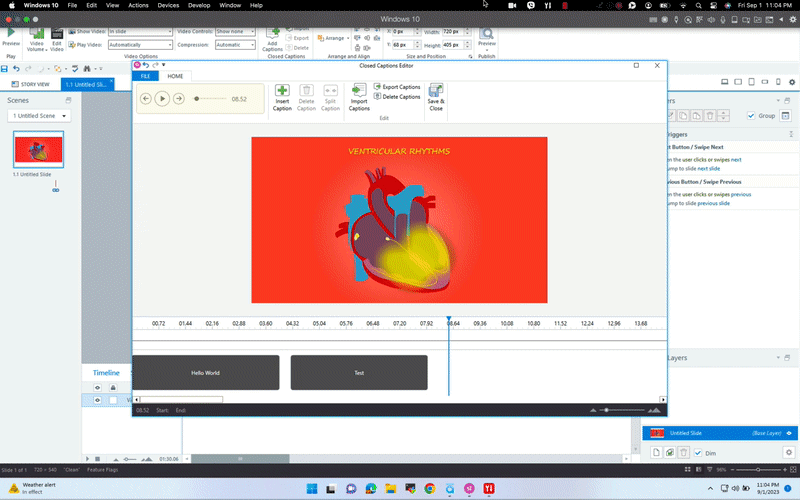Open the 1 Untitled Scene dropdown

[x=39, y=116]
